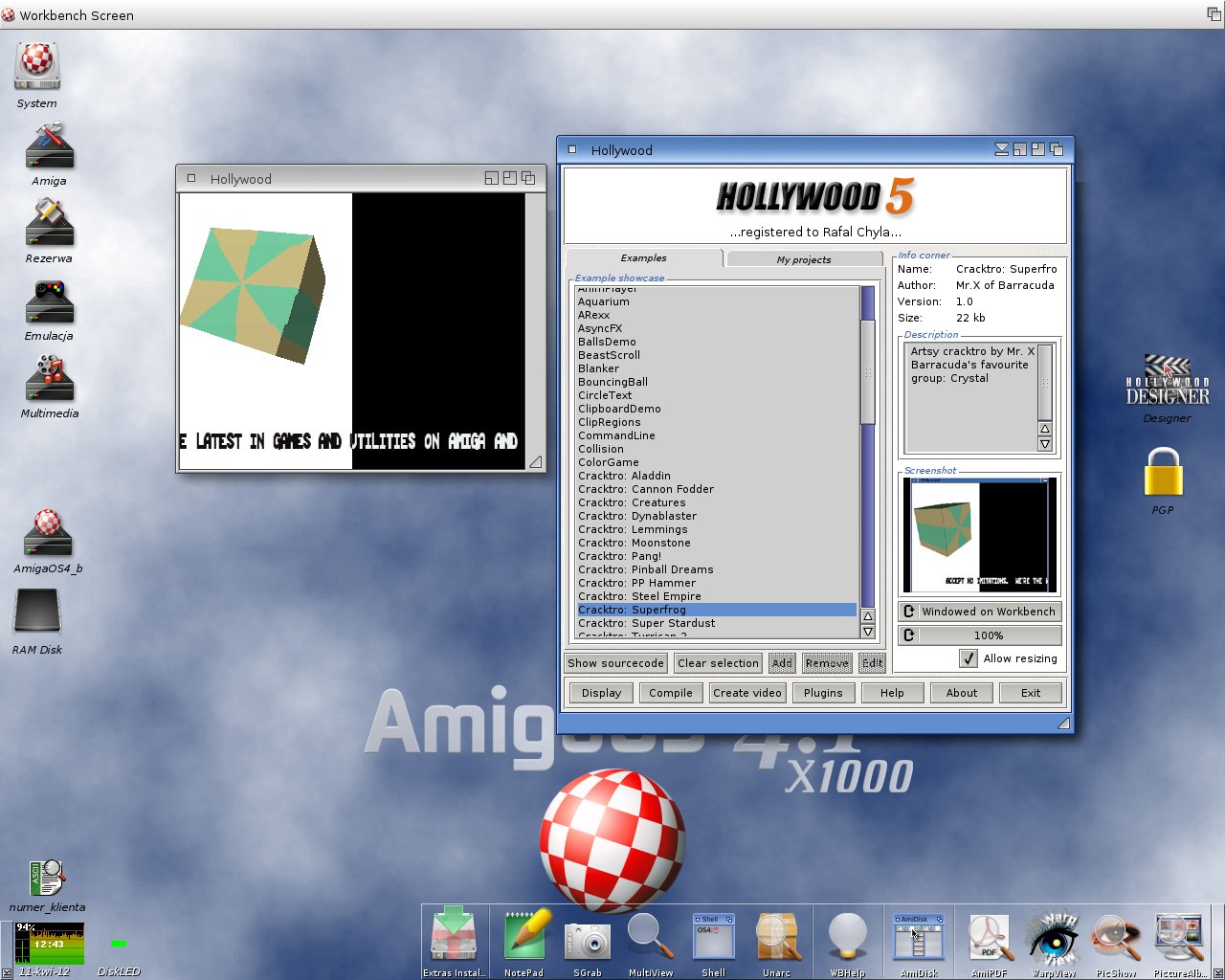1225x980 pixels.
Task: Click the Add button
Action: coord(782,663)
